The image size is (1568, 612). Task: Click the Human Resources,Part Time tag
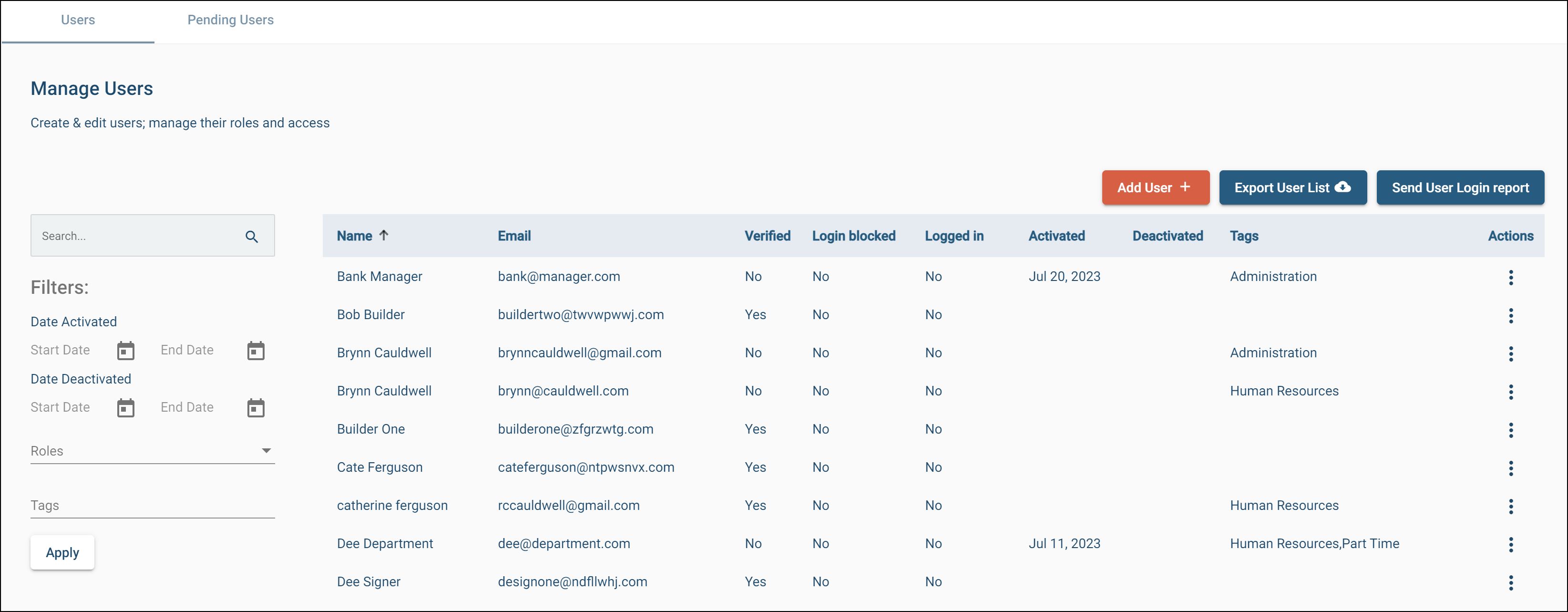pos(1314,544)
